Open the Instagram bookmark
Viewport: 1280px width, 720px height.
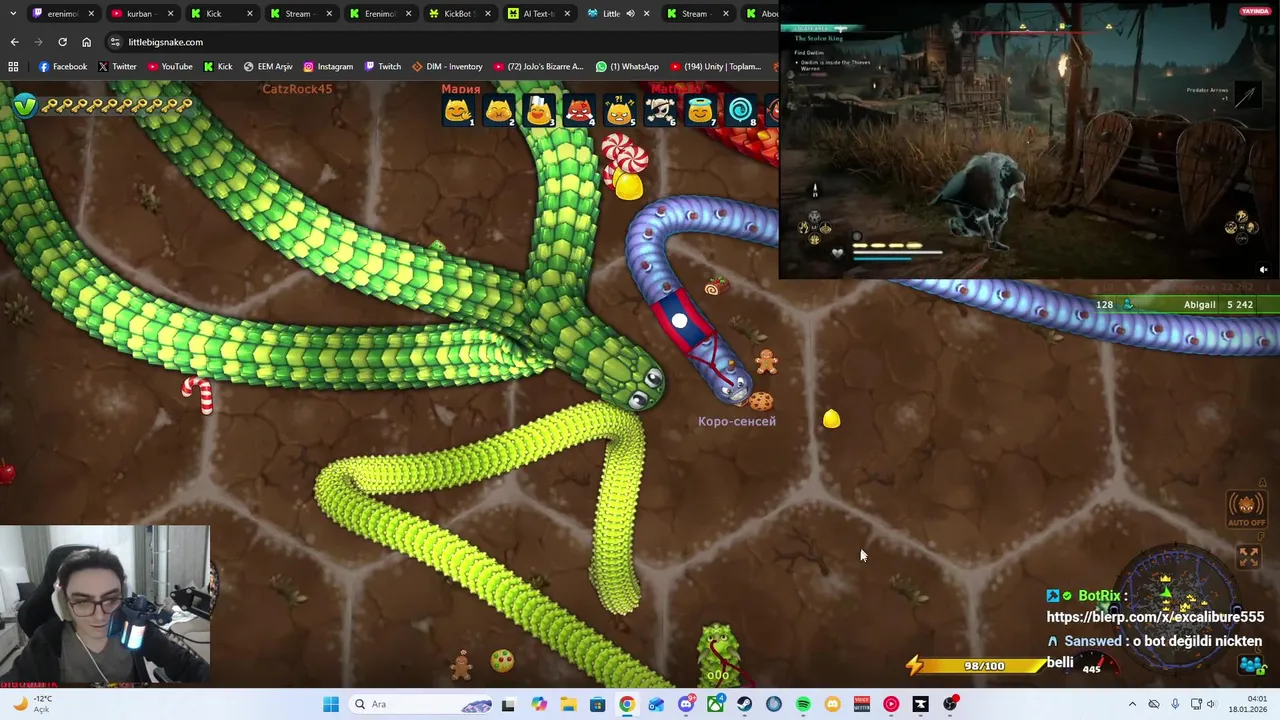(328, 66)
